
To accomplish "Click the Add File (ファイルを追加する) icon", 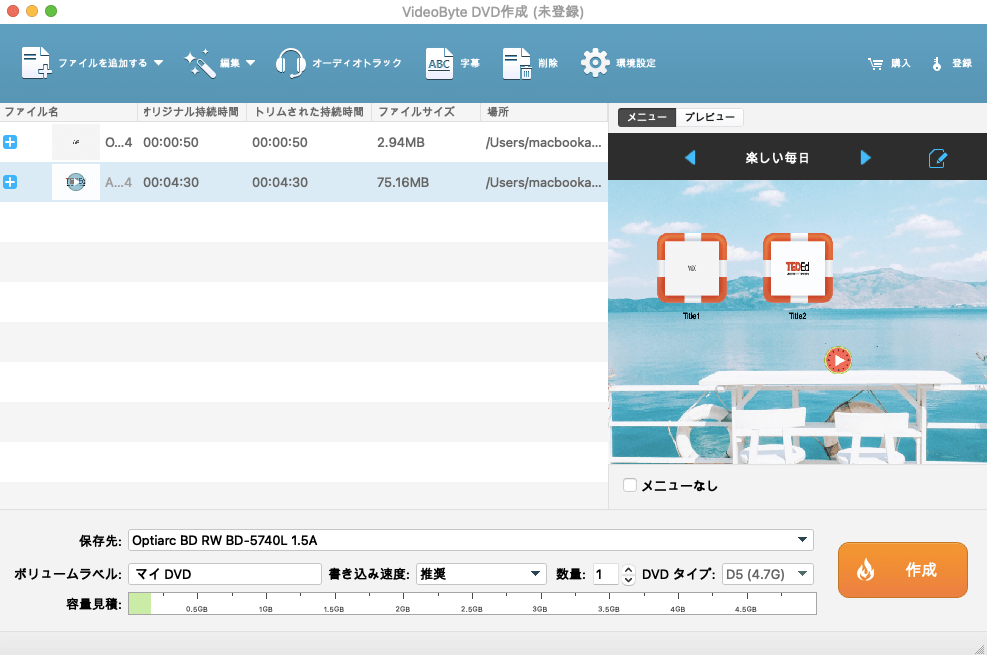I will point(36,63).
